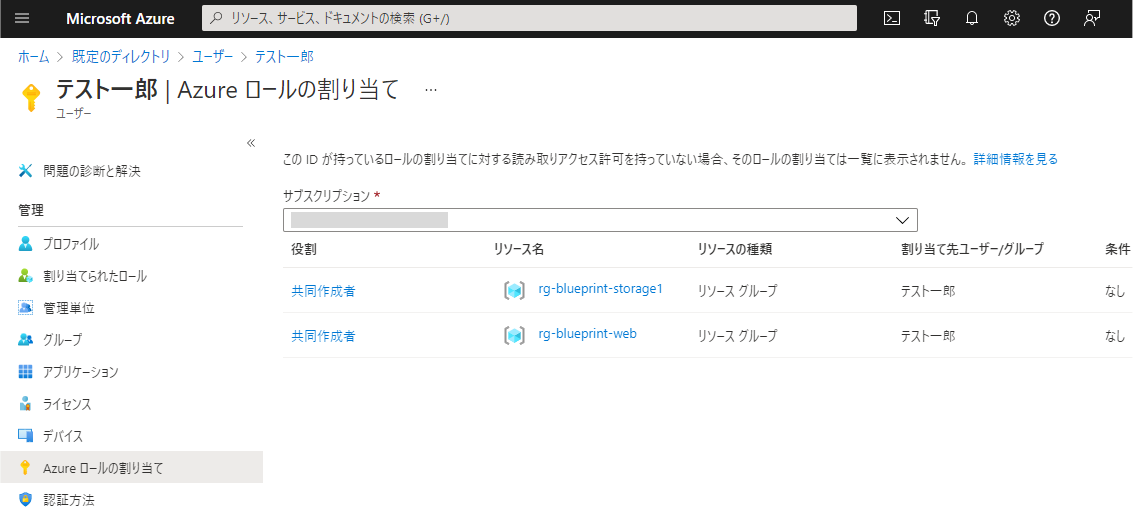
Task: Click テスト一郎 cell in rg-blueprint-web row
Action: click(x=928, y=336)
